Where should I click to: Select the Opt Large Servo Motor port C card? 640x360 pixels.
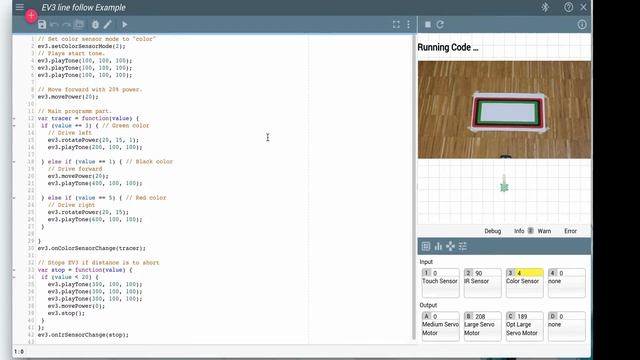pyautogui.click(x=524, y=326)
